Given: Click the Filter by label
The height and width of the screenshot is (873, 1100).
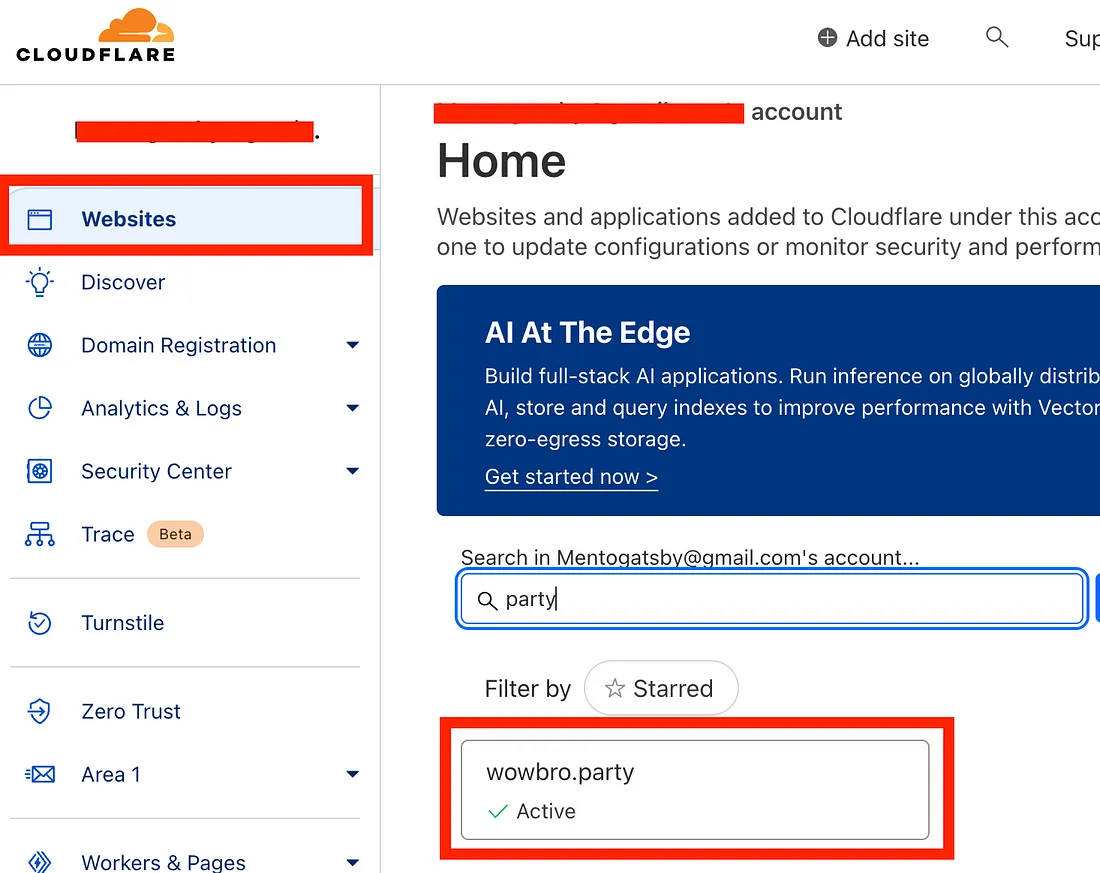Looking at the screenshot, I should click(x=528, y=689).
